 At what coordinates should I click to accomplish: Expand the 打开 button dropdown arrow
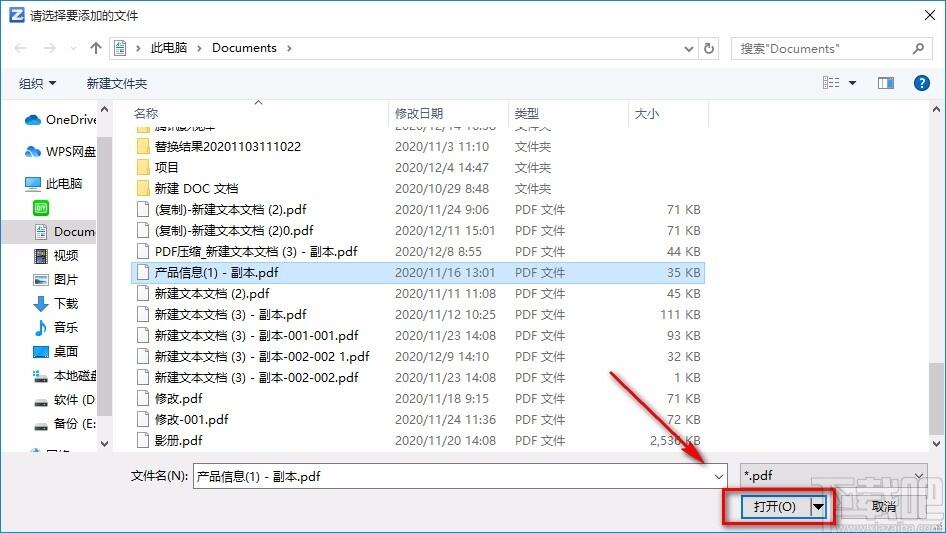click(819, 507)
